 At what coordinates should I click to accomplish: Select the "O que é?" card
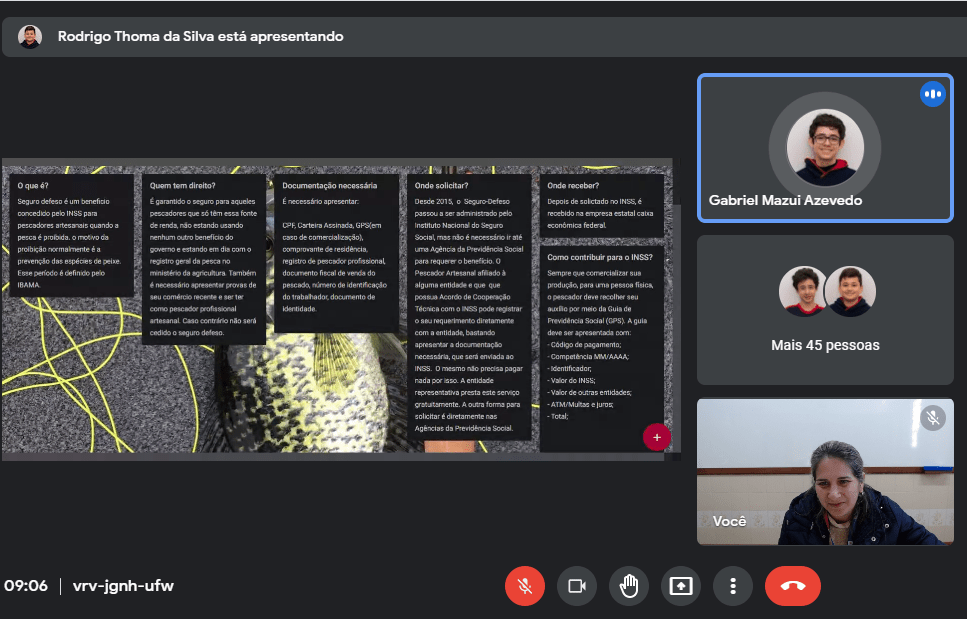71,234
